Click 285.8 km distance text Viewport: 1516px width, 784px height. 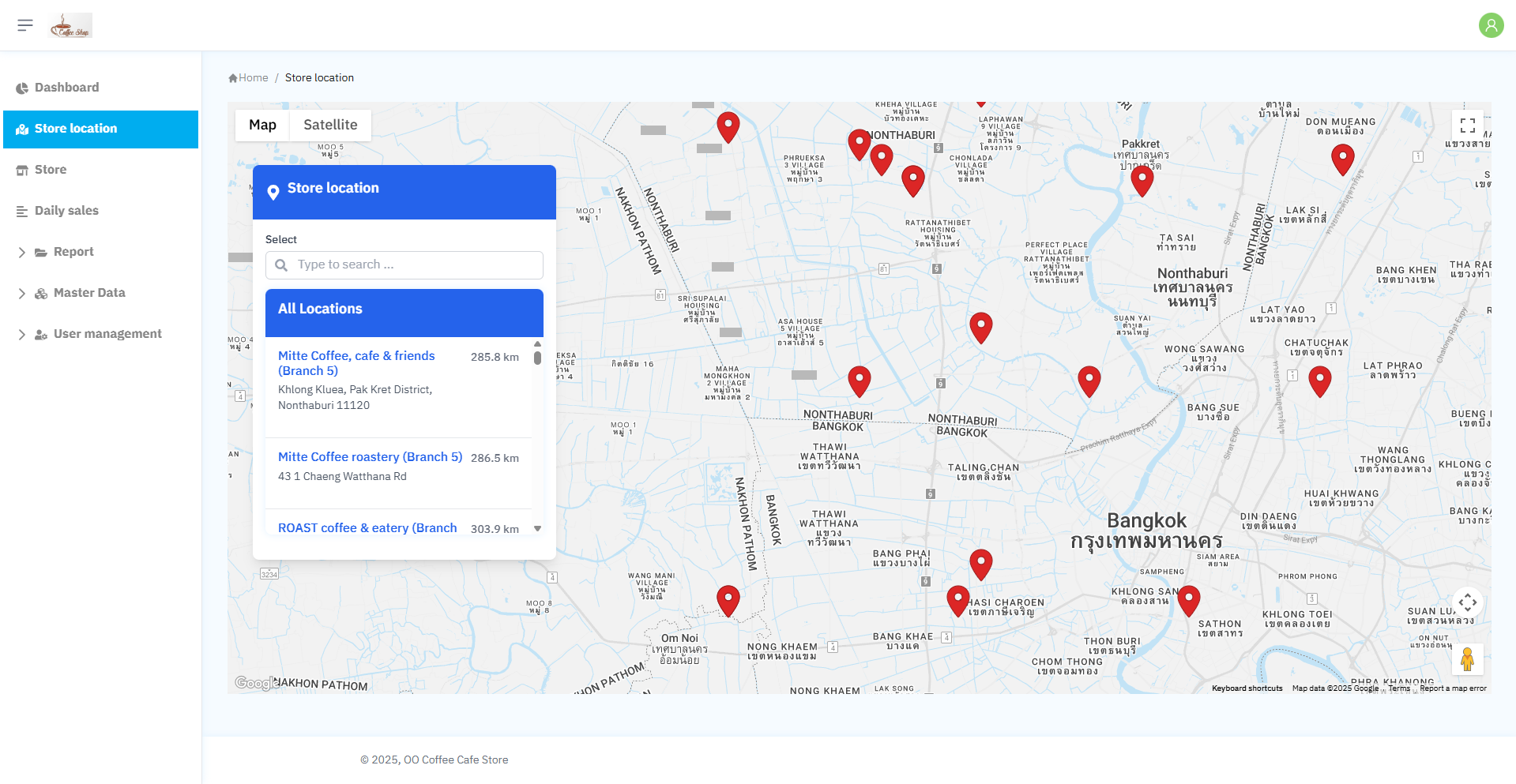click(x=495, y=357)
